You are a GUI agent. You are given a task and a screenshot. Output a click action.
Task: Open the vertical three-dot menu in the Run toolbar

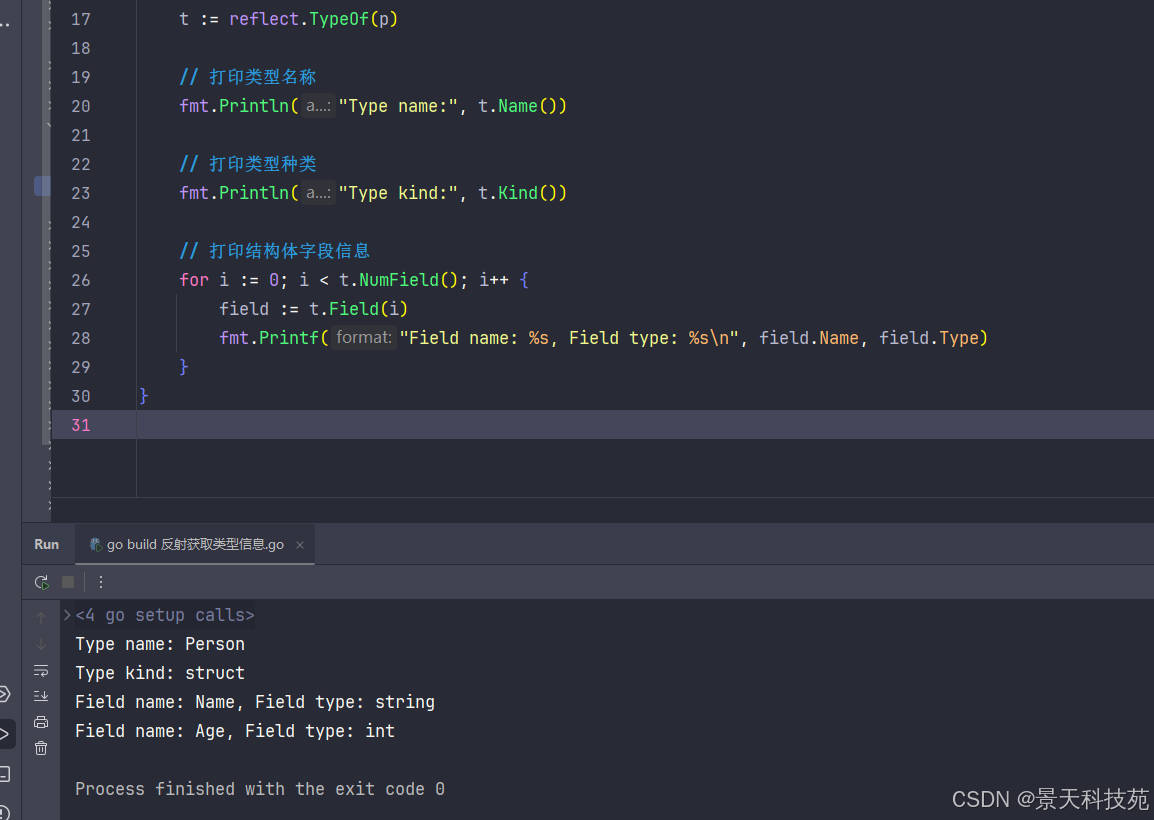point(100,582)
